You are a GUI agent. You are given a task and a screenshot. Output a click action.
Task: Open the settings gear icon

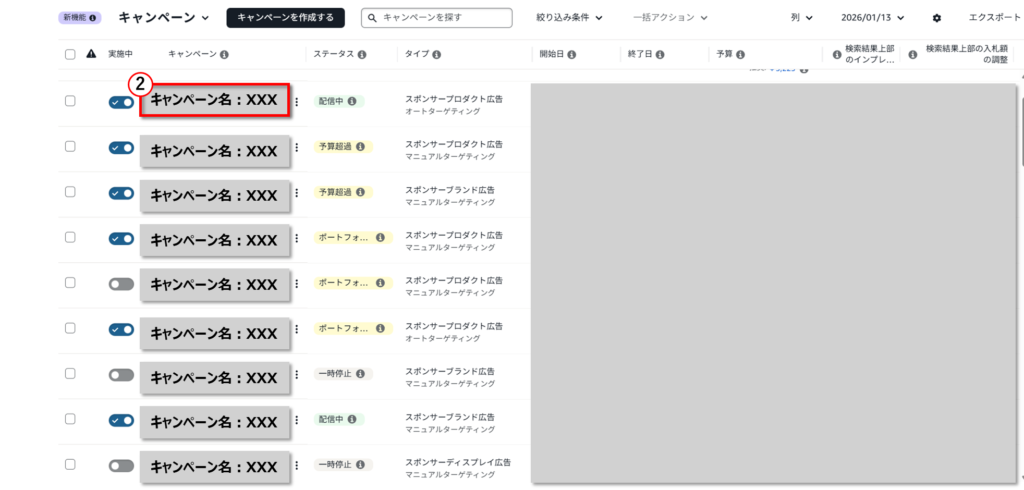tap(936, 18)
